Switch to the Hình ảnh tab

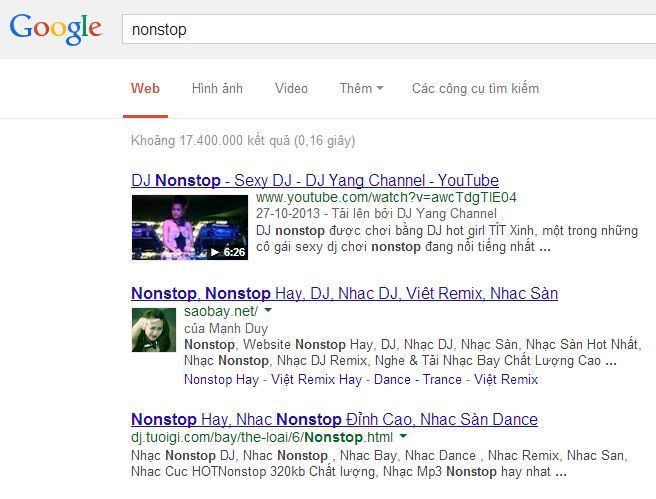coord(217,88)
